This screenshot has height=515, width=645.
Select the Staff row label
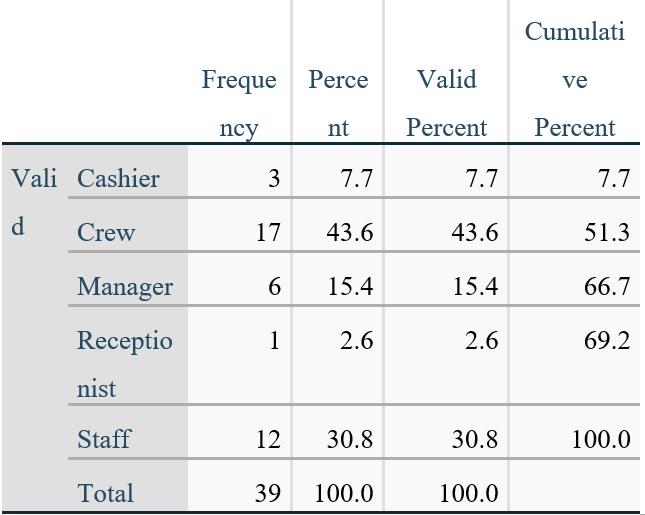(104, 439)
